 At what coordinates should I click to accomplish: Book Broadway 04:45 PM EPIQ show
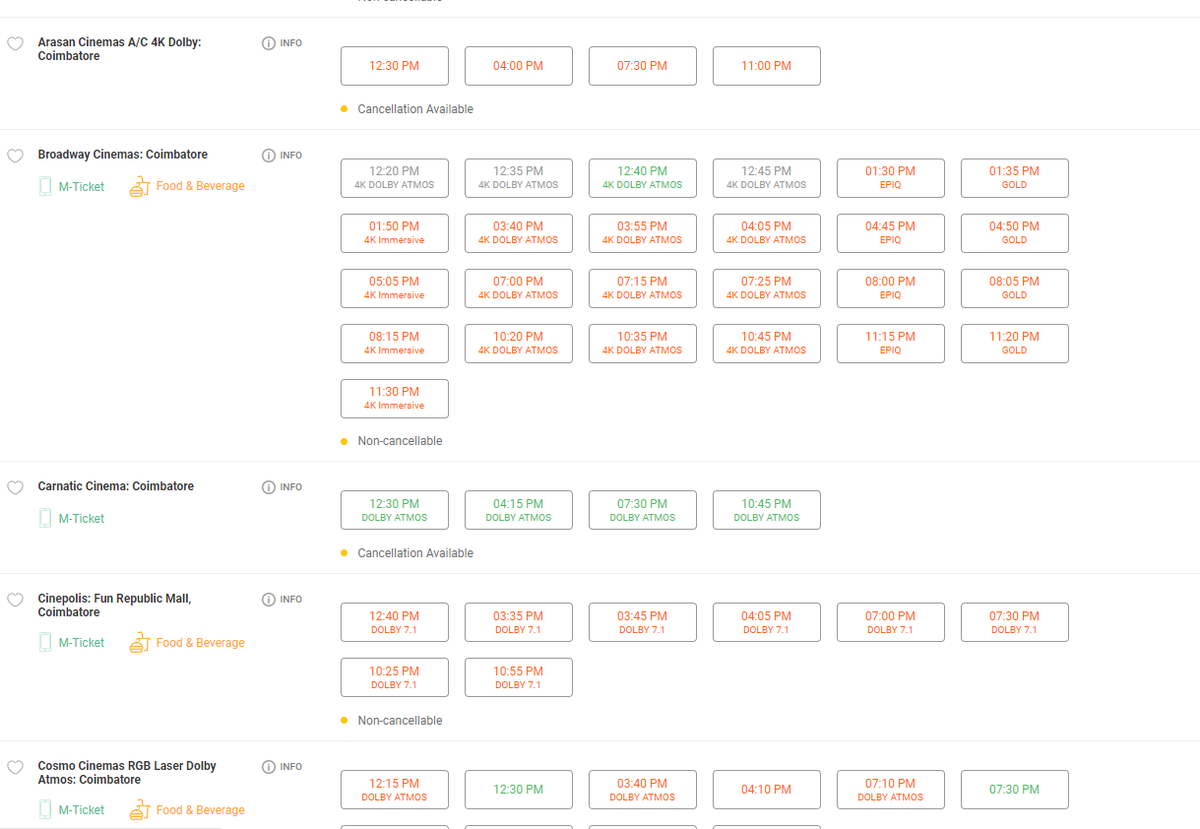click(x=890, y=233)
